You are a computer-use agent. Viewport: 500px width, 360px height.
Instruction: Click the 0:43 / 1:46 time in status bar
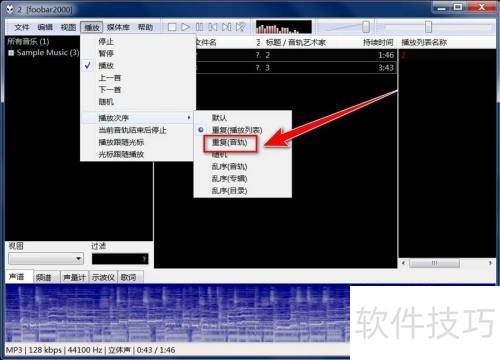click(x=156, y=350)
